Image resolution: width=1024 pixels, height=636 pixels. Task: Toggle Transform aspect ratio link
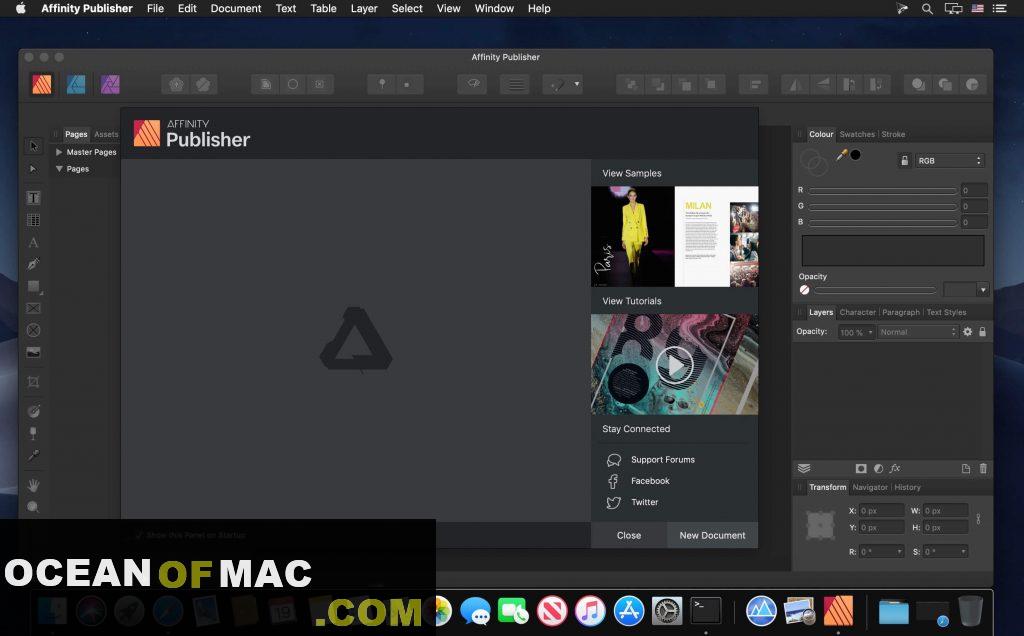click(x=978, y=519)
